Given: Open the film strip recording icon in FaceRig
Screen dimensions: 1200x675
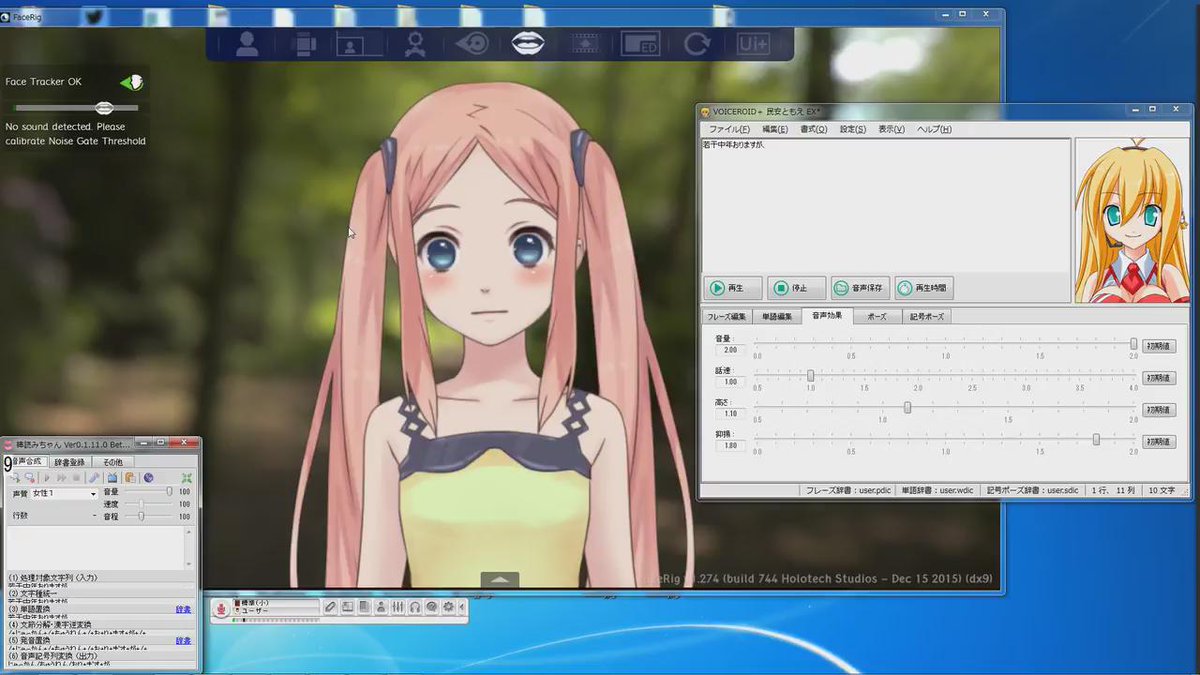Looking at the screenshot, I should tap(585, 44).
